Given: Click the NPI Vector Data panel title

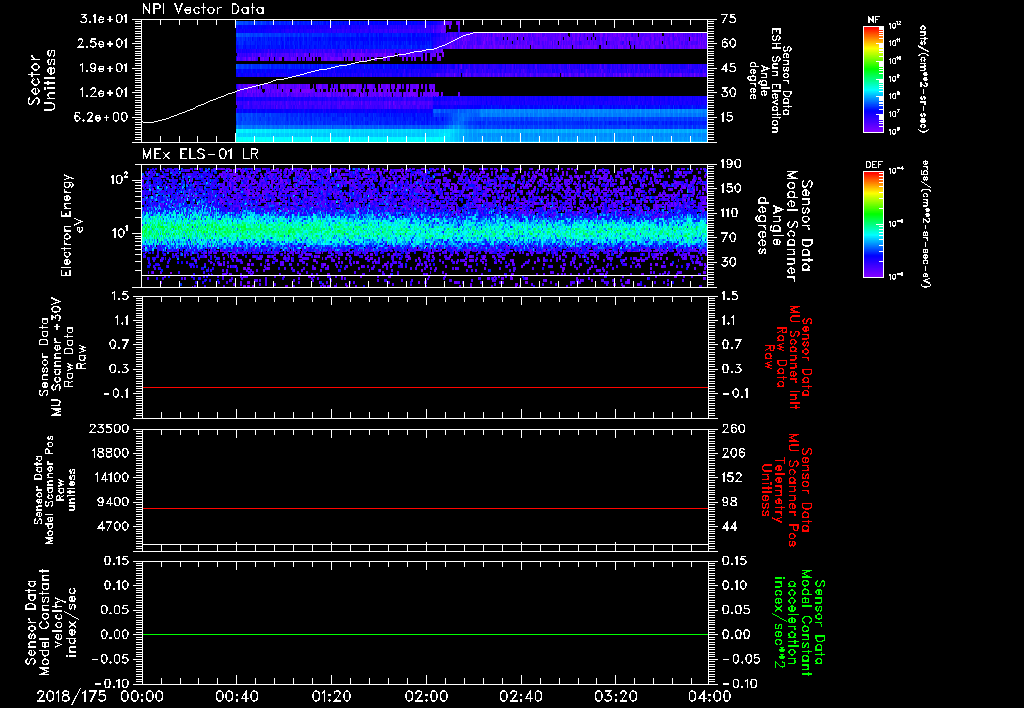Looking at the screenshot, I should coord(203,9).
